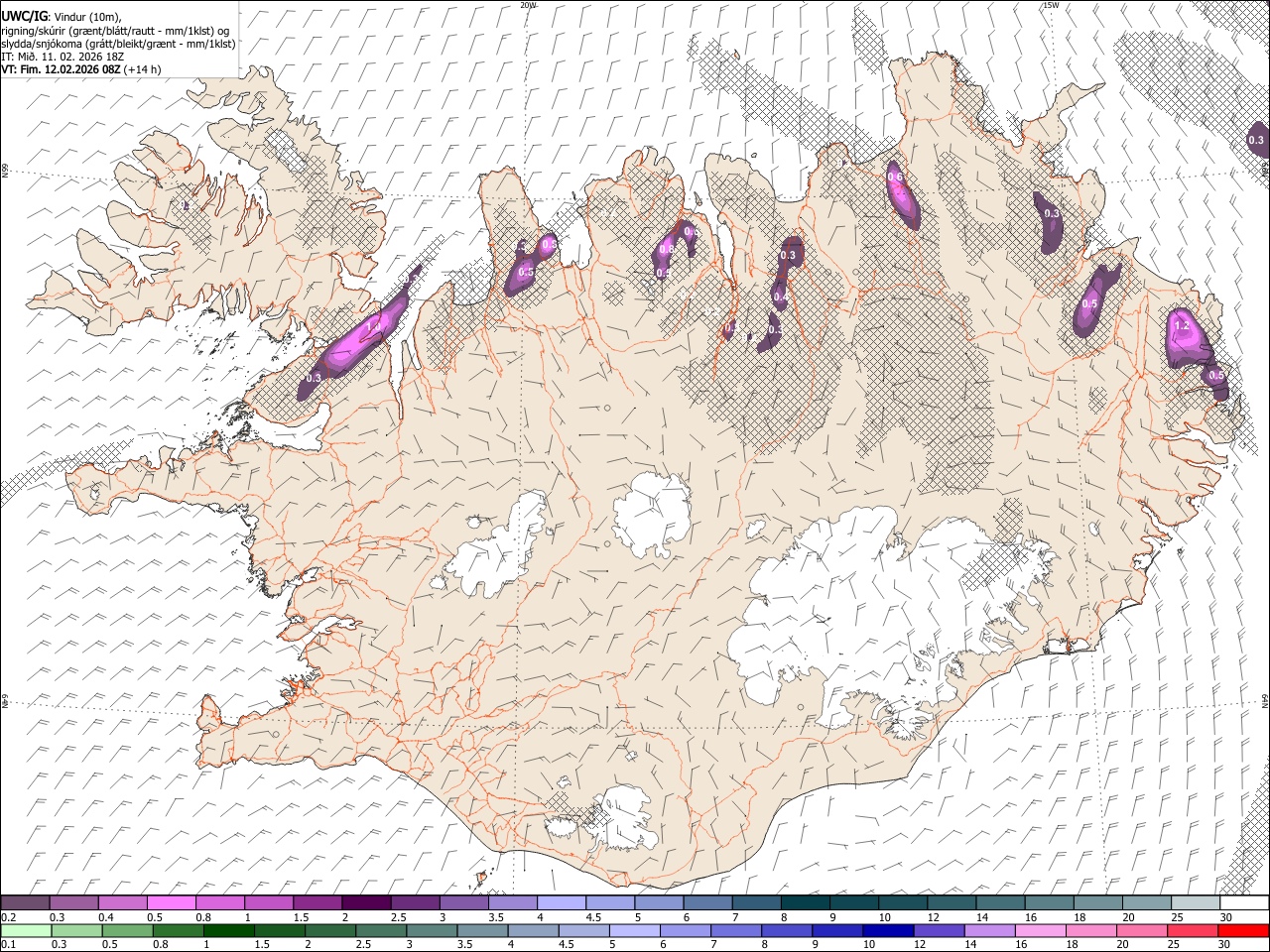The height and width of the screenshot is (952, 1270).
Task: Click the 20W longitude label
Action: coord(528,5)
